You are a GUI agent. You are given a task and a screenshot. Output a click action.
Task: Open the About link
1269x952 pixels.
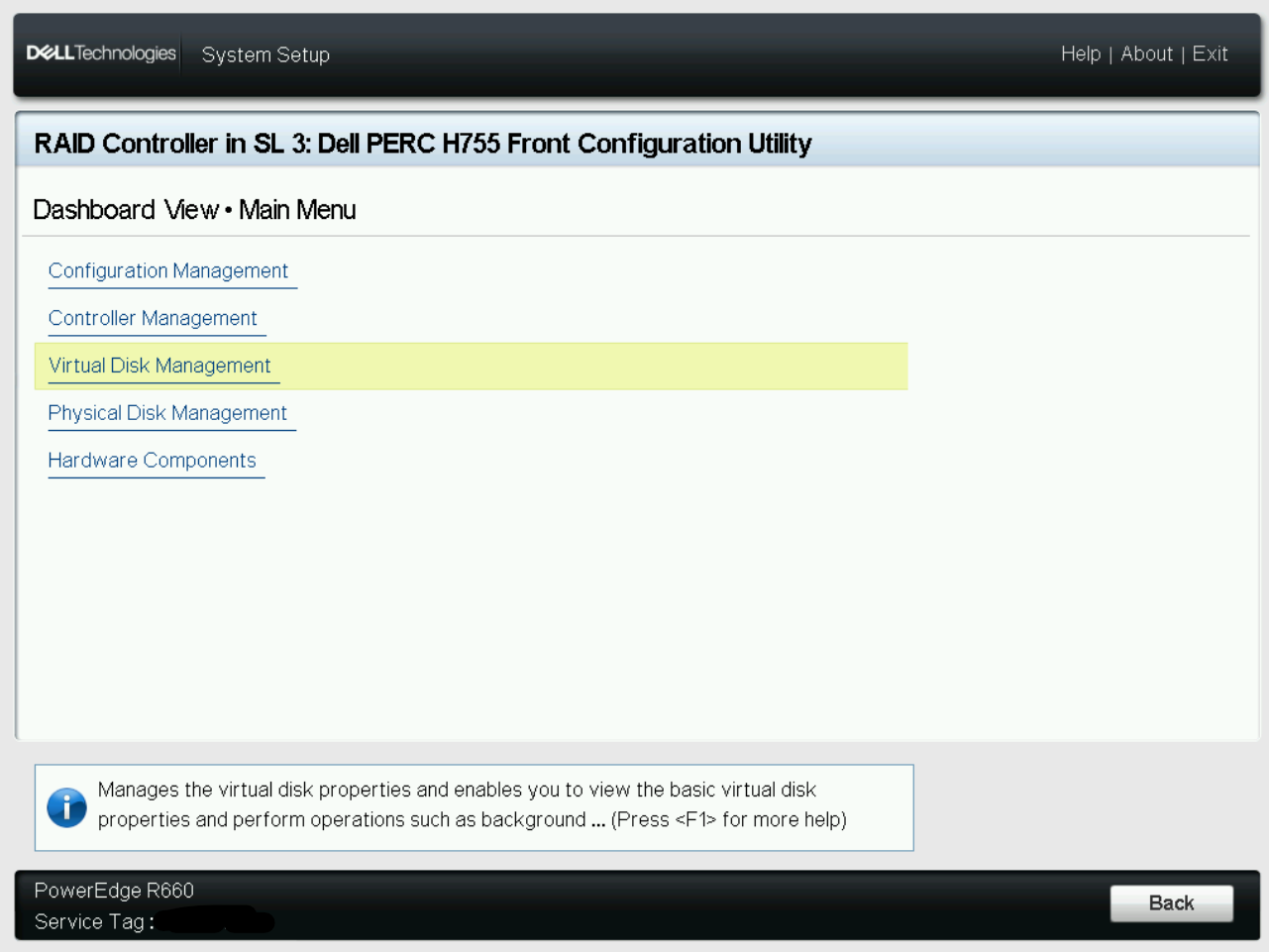[x=1146, y=54]
